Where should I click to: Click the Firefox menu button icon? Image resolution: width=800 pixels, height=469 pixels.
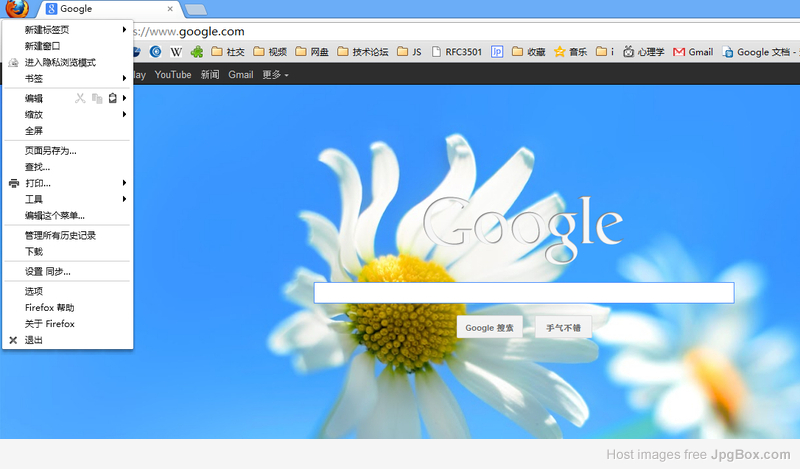coord(15,9)
